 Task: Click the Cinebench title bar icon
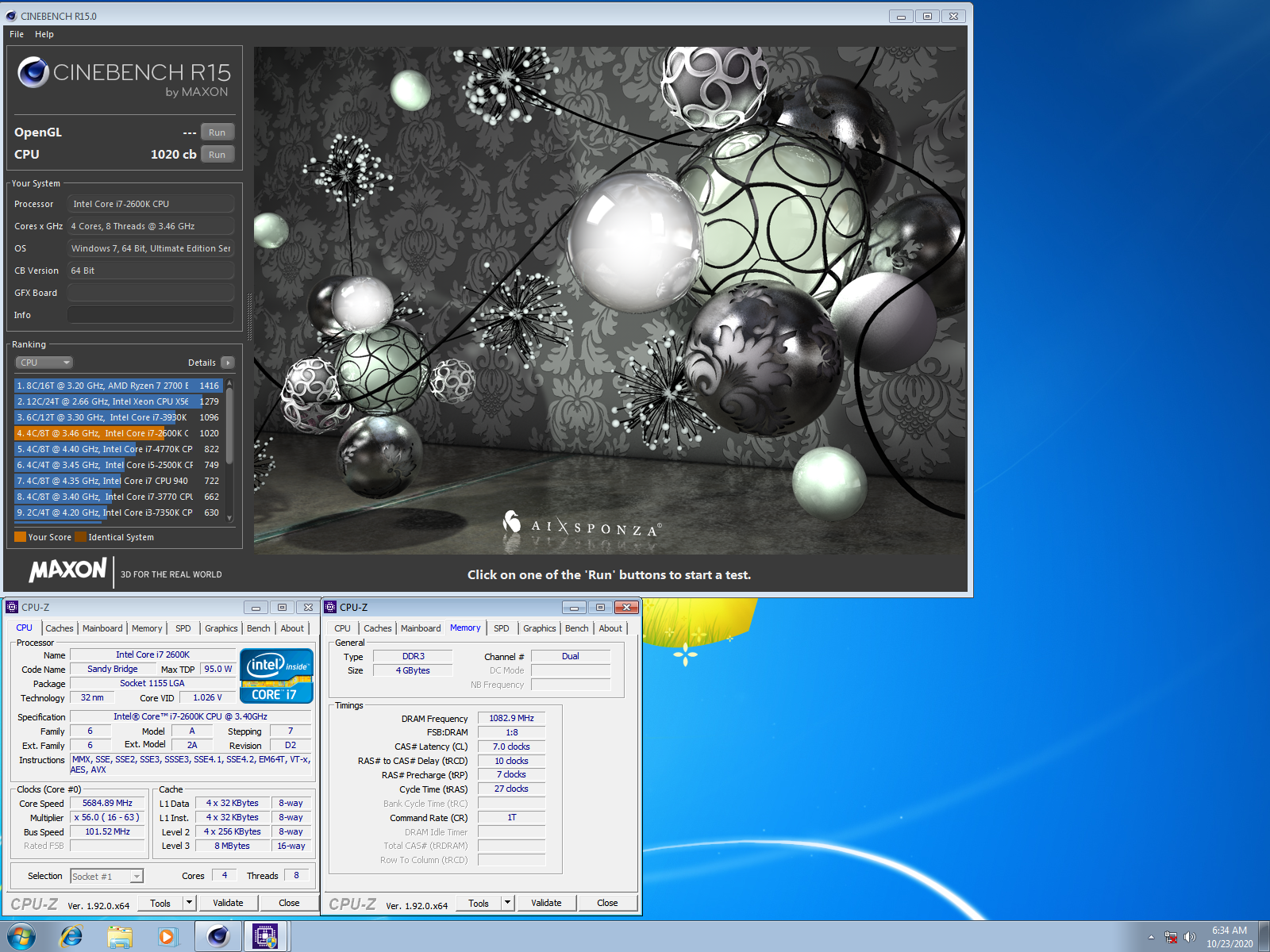[11, 16]
